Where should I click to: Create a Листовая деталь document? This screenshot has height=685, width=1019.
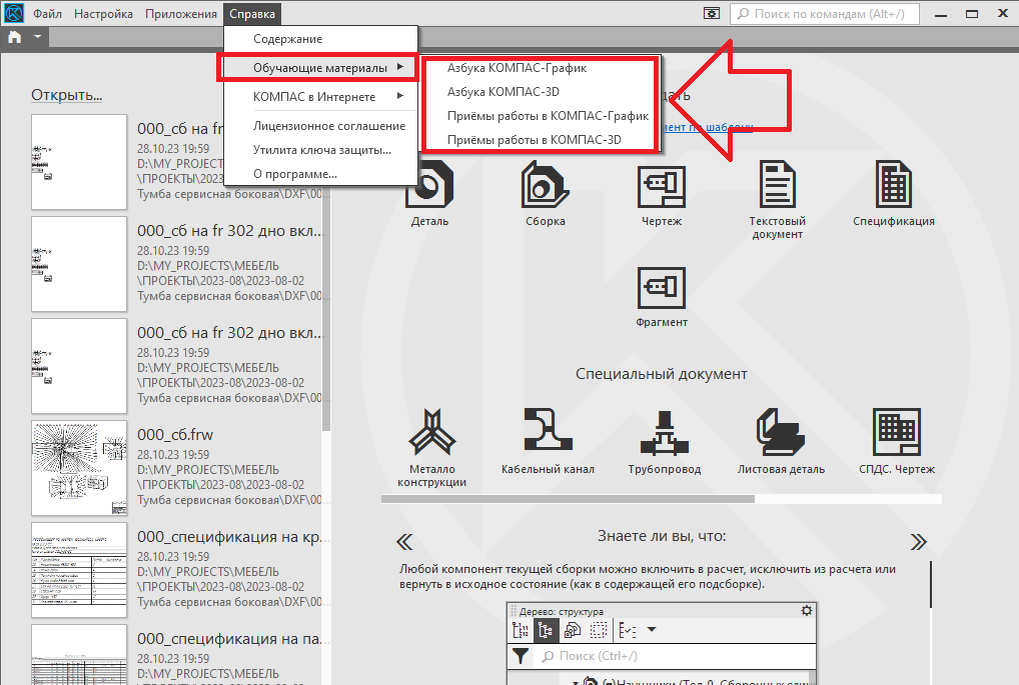tap(780, 442)
